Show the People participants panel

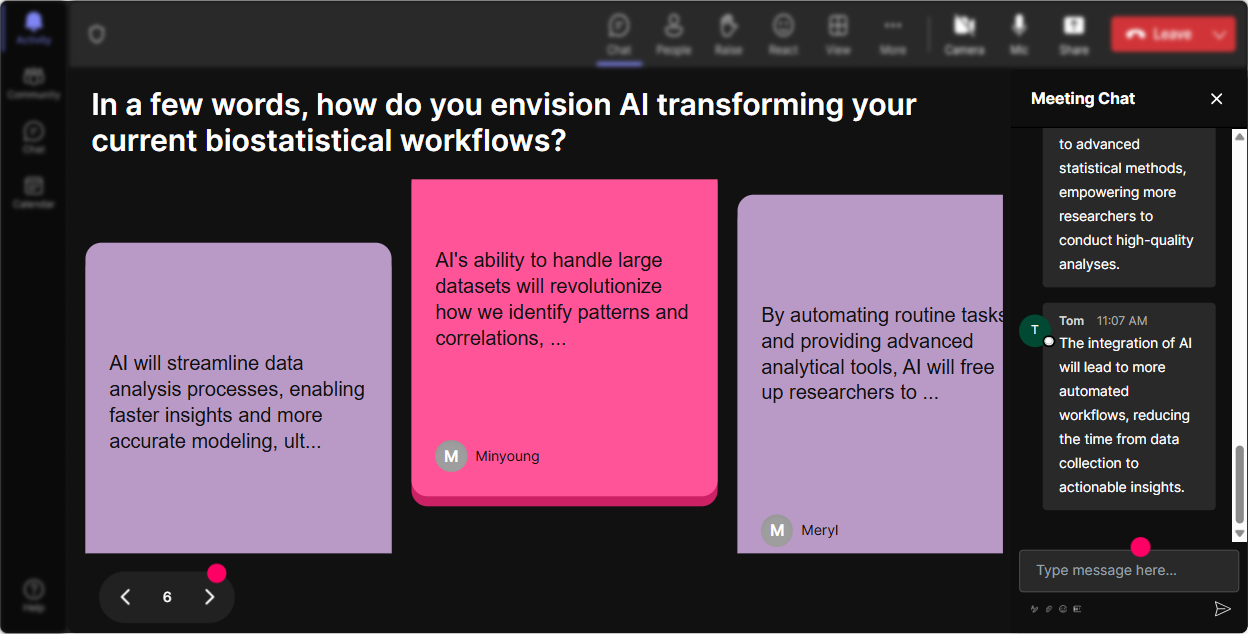pyautogui.click(x=673, y=34)
